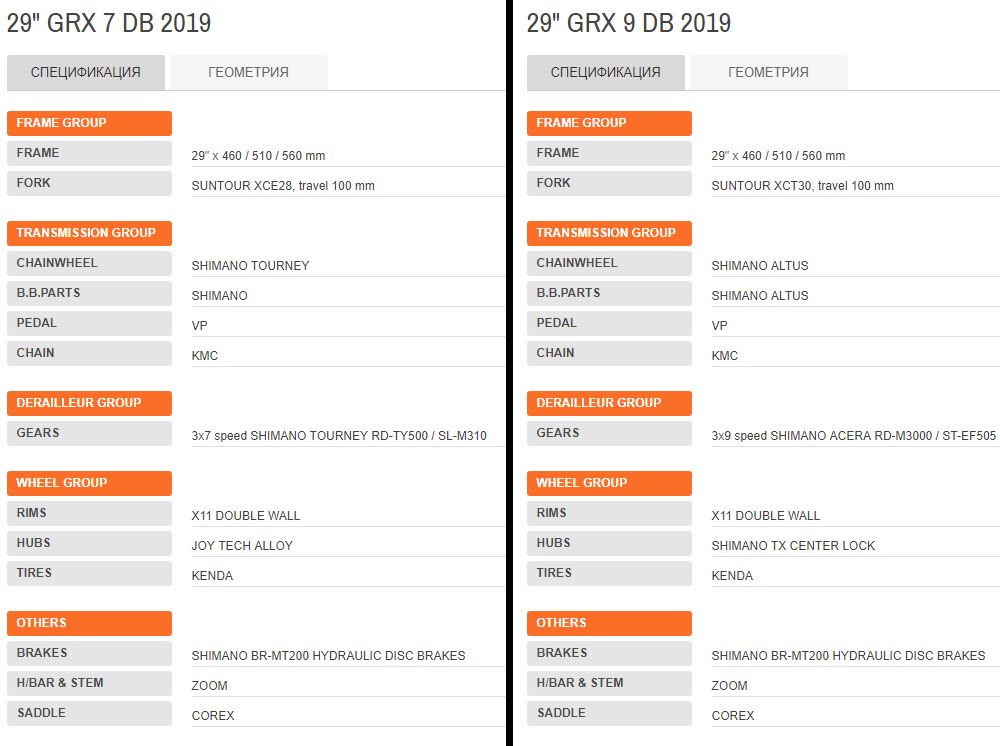
Task: Click the BRAKES label in GRX 9 panel
Action: (609, 653)
